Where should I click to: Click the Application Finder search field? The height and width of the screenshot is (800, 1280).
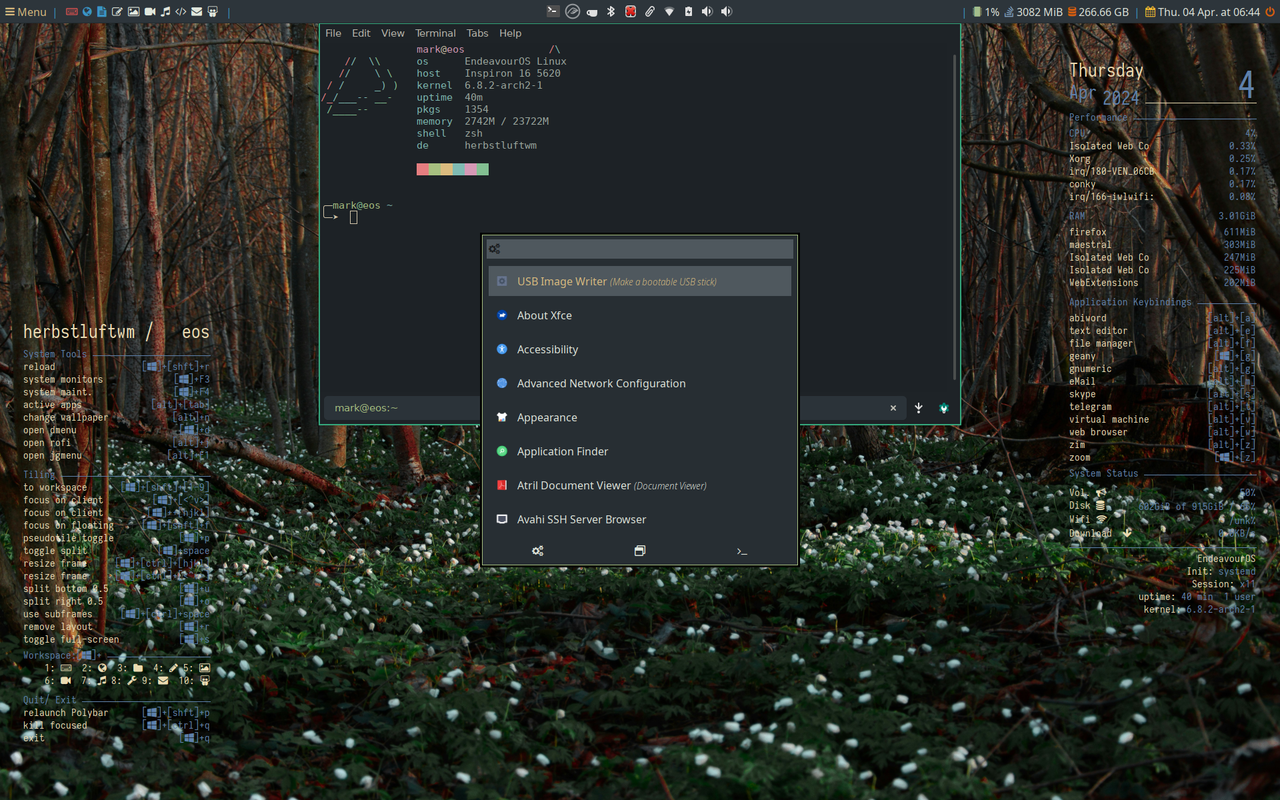point(640,248)
